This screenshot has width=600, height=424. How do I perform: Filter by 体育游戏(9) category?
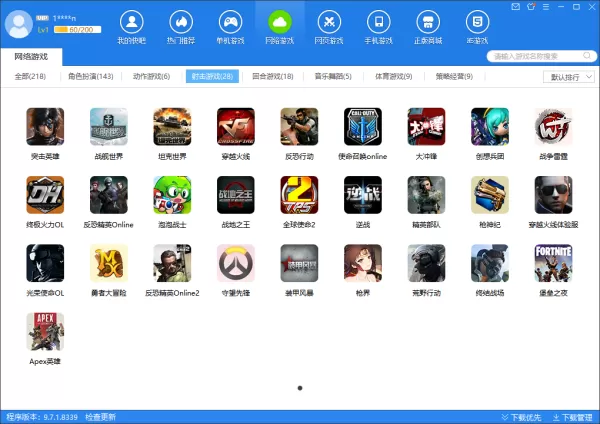393,77
